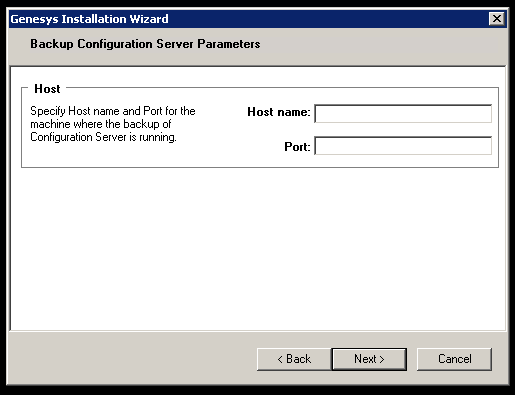Click the gray header band beside the heading

383,45
